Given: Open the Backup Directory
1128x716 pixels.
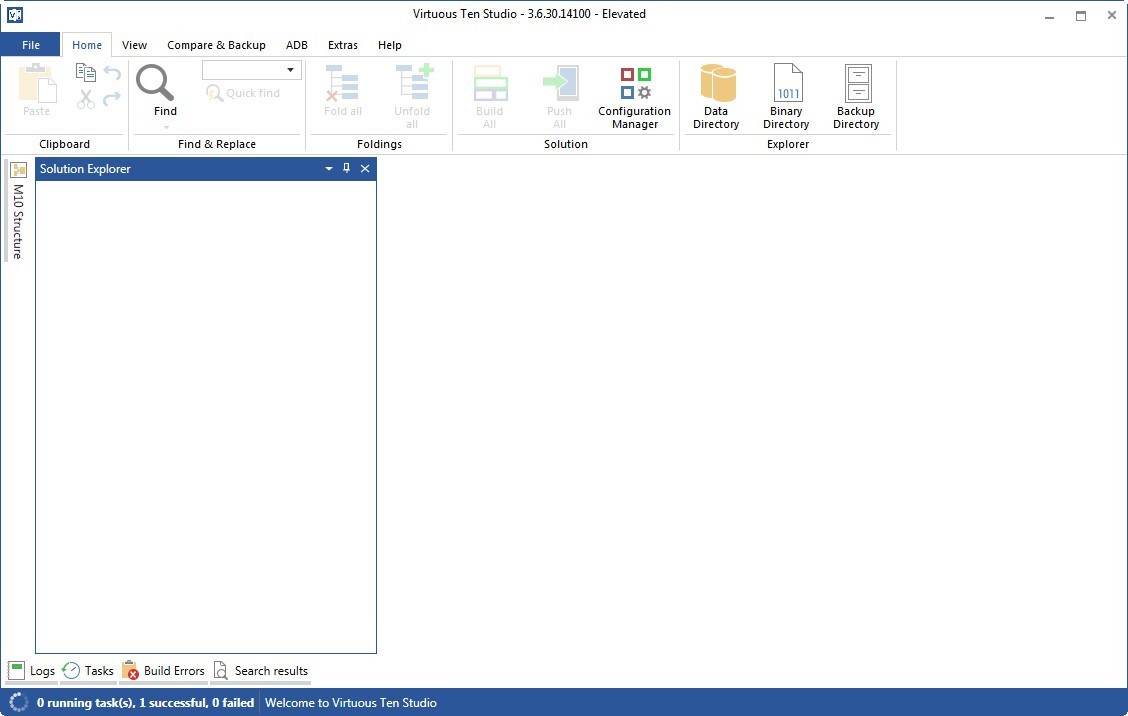Looking at the screenshot, I should coord(856,96).
